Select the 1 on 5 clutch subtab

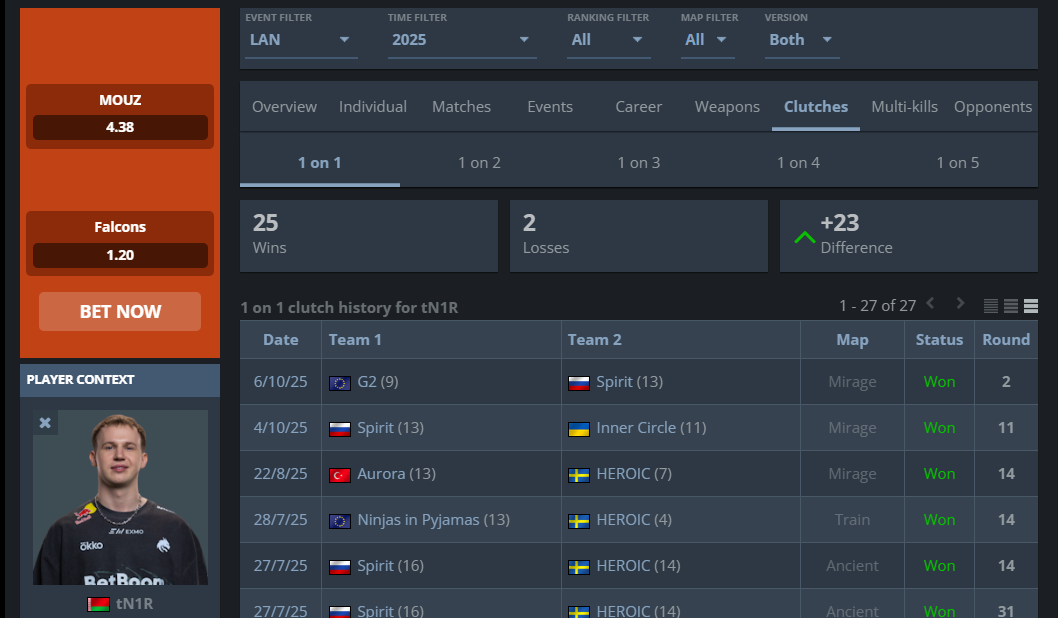click(x=957, y=163)
